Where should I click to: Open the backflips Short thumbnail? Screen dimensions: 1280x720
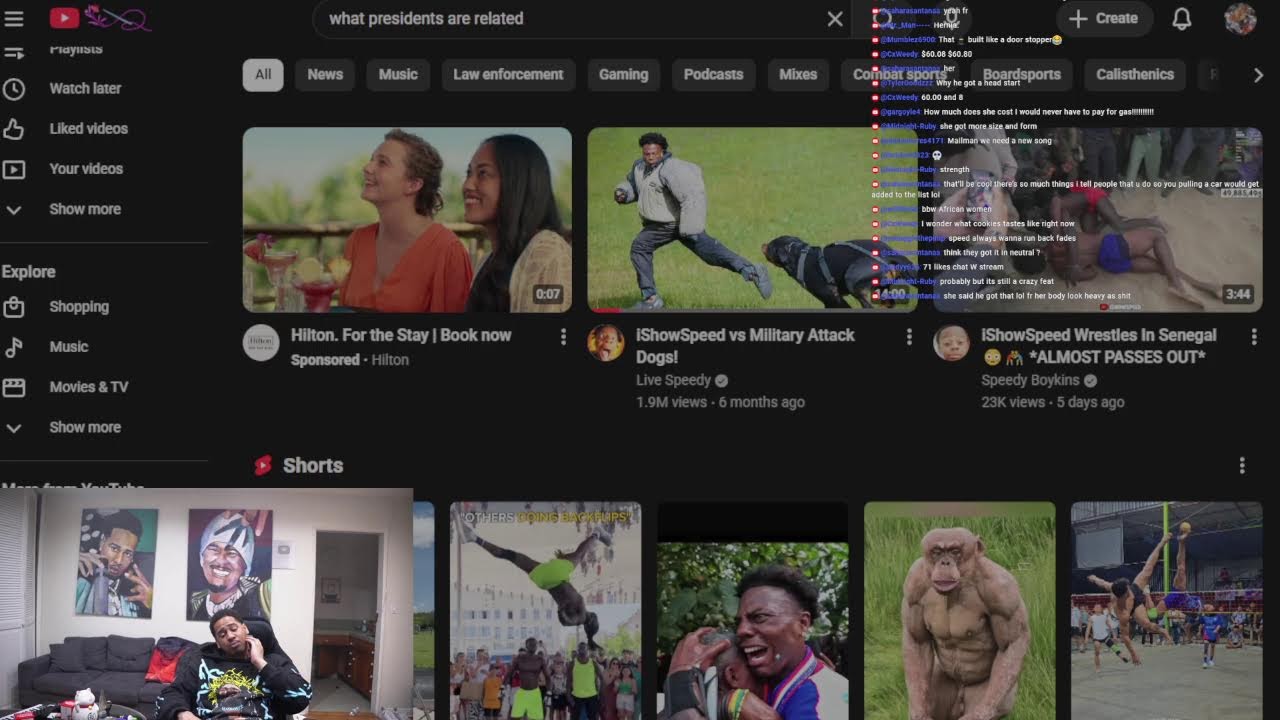point(545,611)
